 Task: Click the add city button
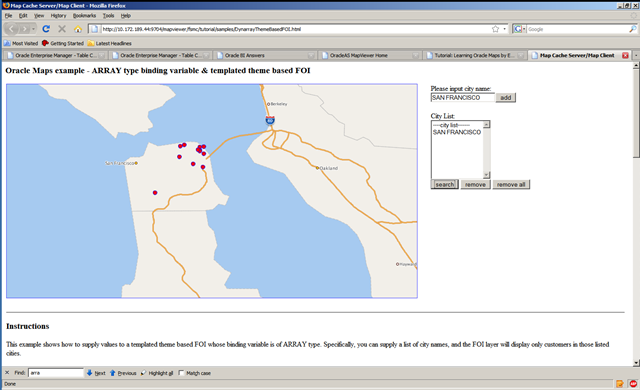(506, 98)
